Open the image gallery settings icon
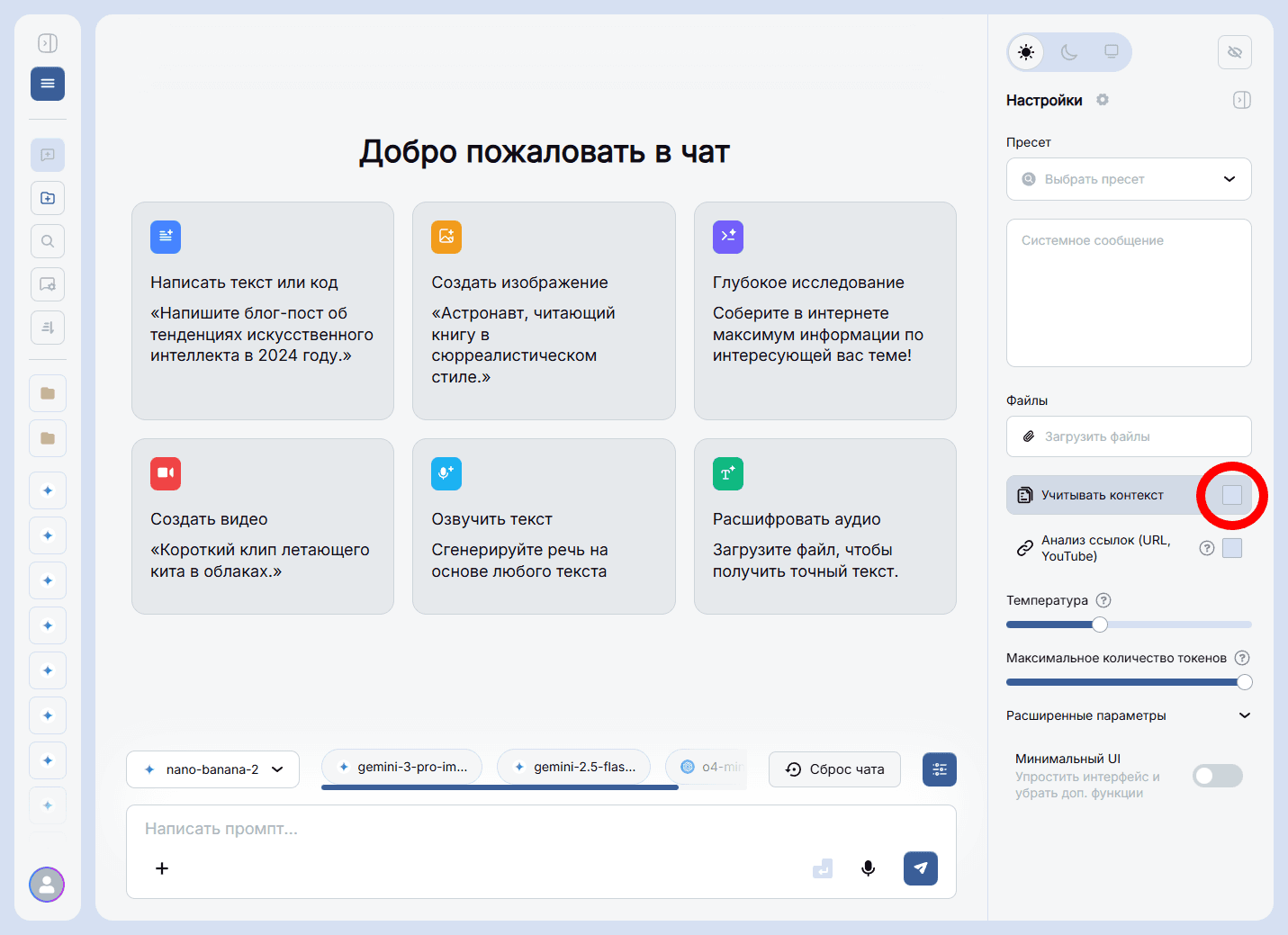The width and height of the screenshot is (1288, 935). pos(47,284)
